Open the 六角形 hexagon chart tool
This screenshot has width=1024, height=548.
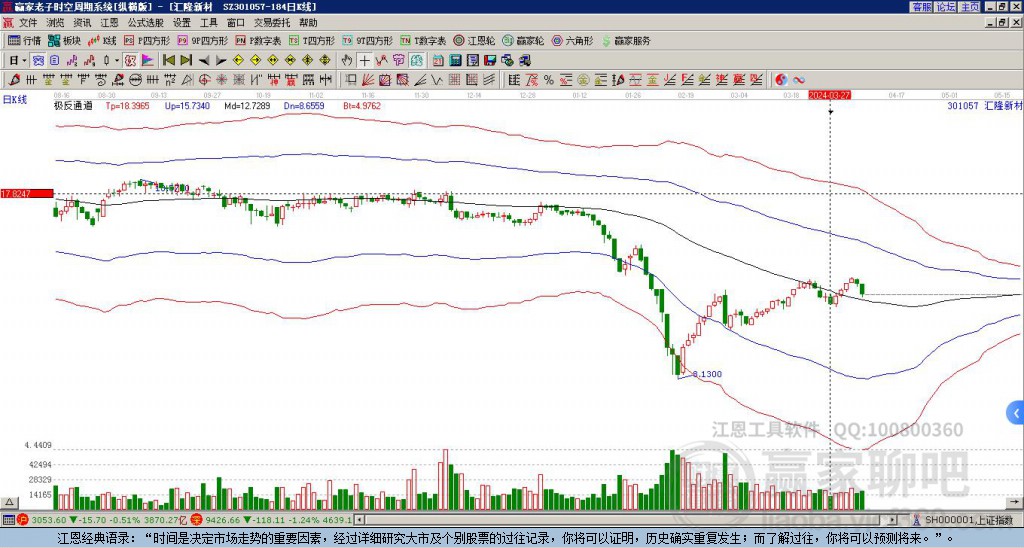574,41
